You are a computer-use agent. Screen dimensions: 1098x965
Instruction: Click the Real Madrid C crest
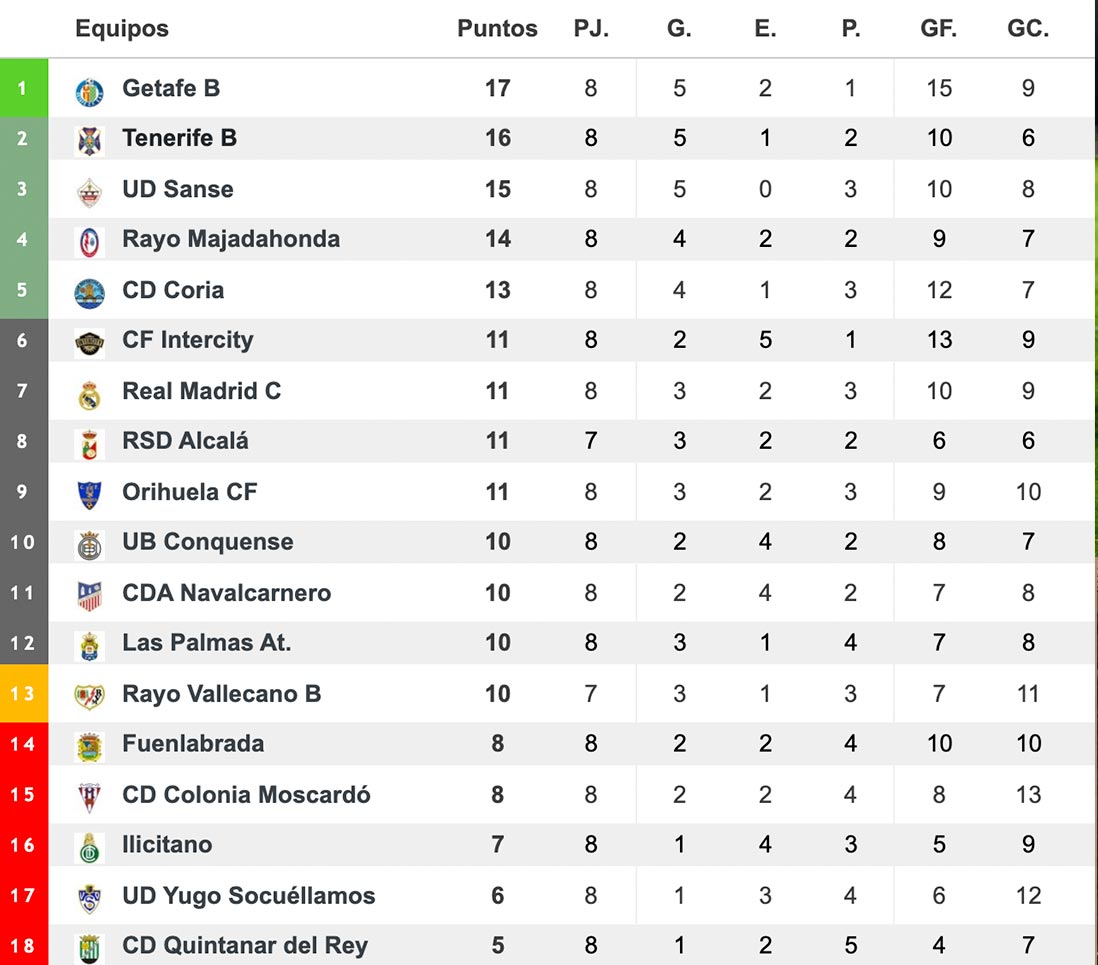(x=90, y=395)
